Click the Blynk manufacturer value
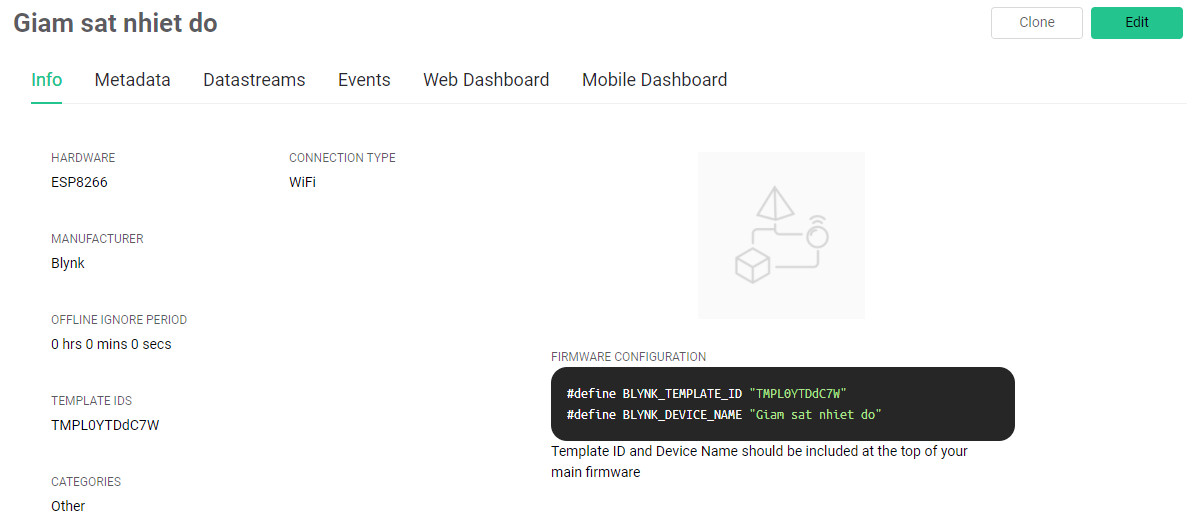1201x516 pixels. (x=68, y=263)
